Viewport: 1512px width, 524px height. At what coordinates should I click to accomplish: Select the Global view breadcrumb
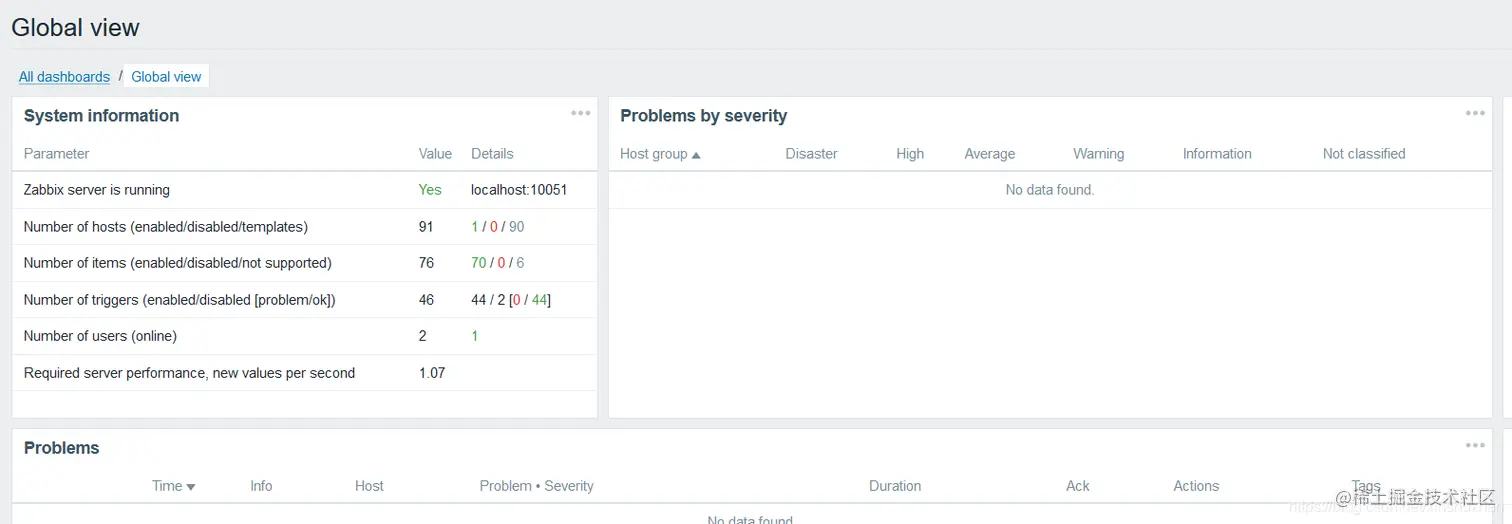166,77
